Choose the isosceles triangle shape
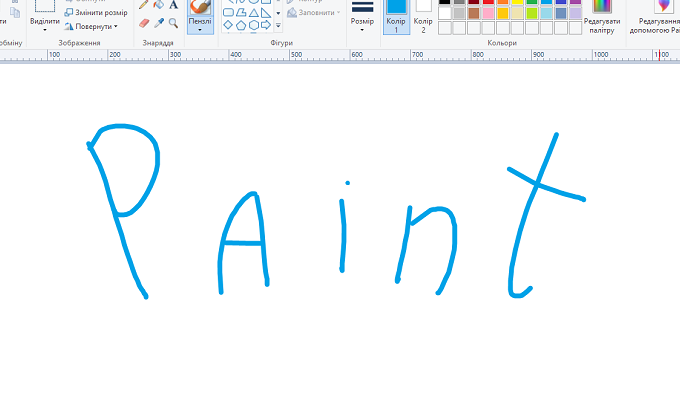This screenshot has height=400, width=680. pyautogui.click(x=254, y=13)
